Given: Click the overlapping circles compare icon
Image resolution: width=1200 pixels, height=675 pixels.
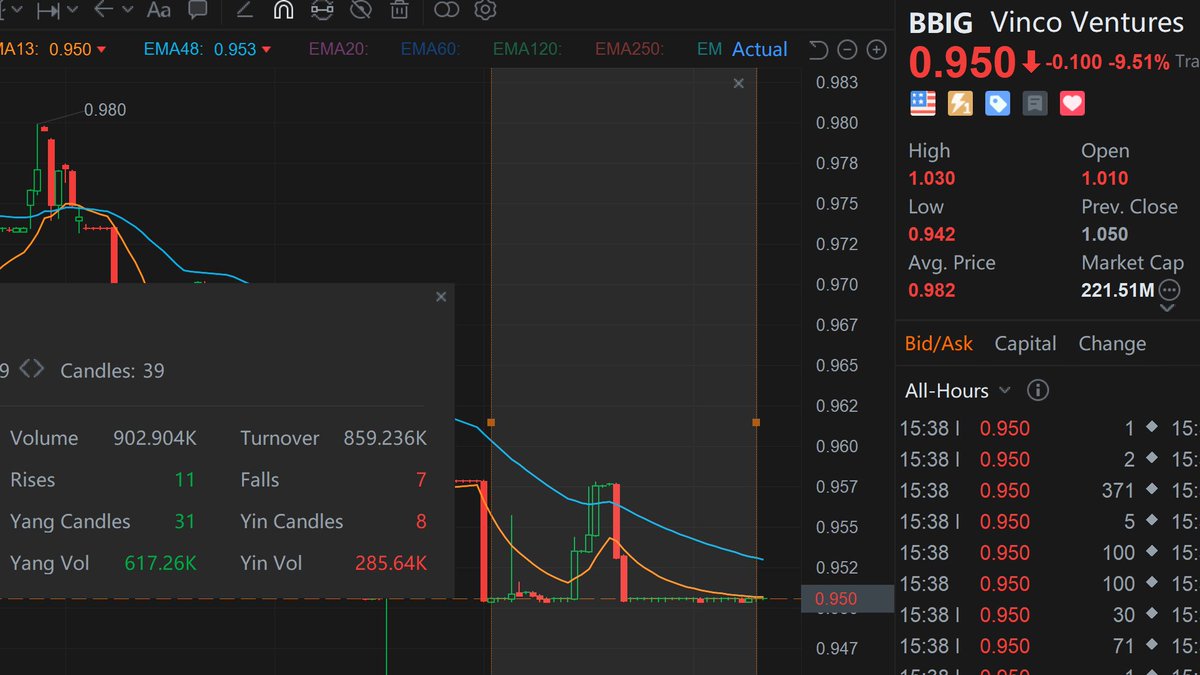Looking at the screenshot, I should [x=446, y=10].
